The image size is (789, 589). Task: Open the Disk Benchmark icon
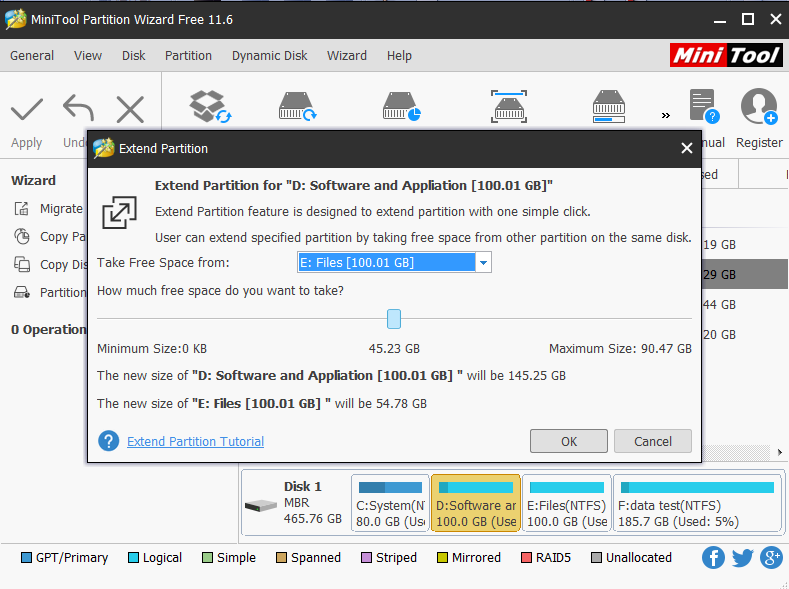click(x=402, y=106)
